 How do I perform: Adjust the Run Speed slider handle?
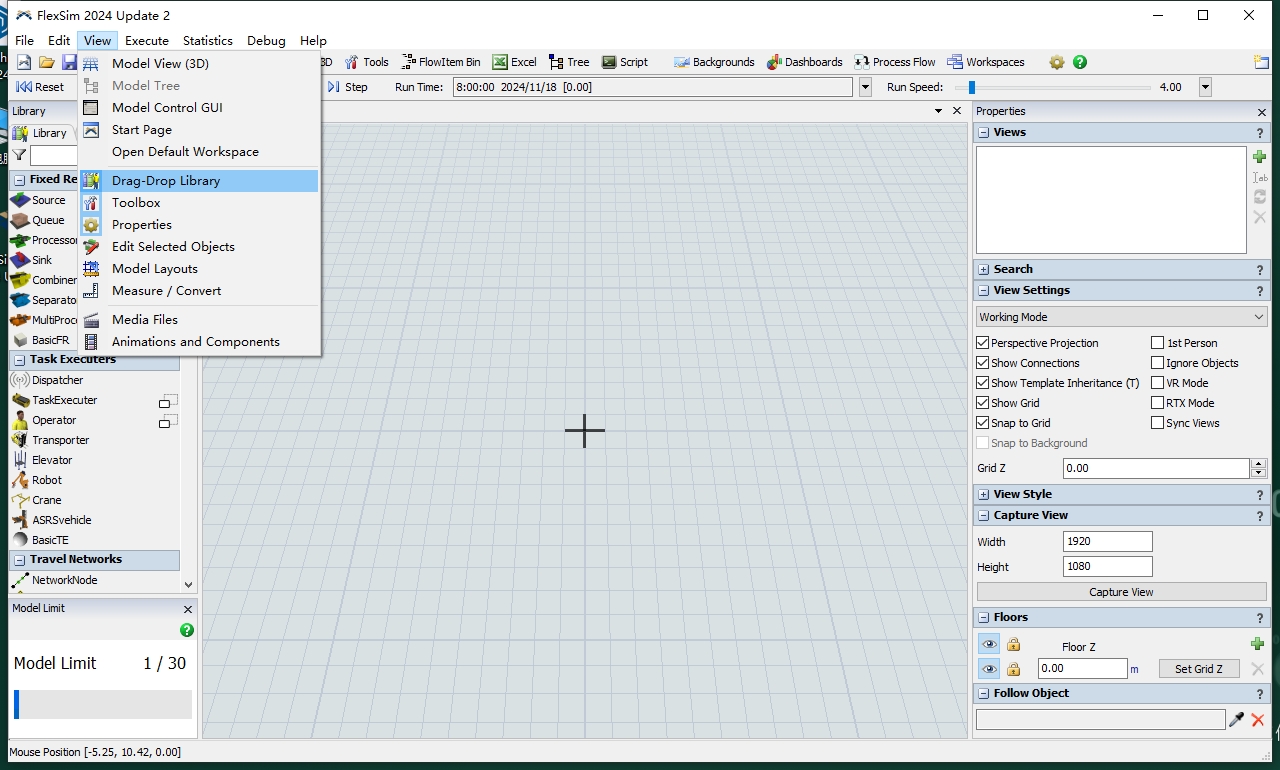pos(971,87)
